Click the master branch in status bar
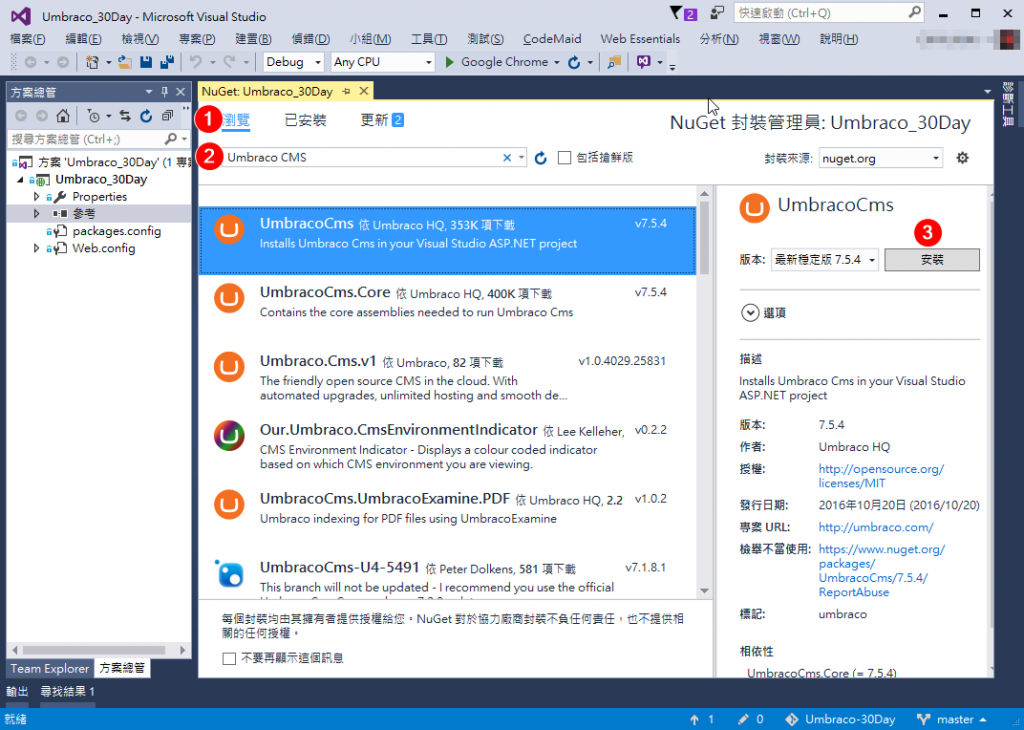This screenshot has width=1024, height=730. point(951,720)
